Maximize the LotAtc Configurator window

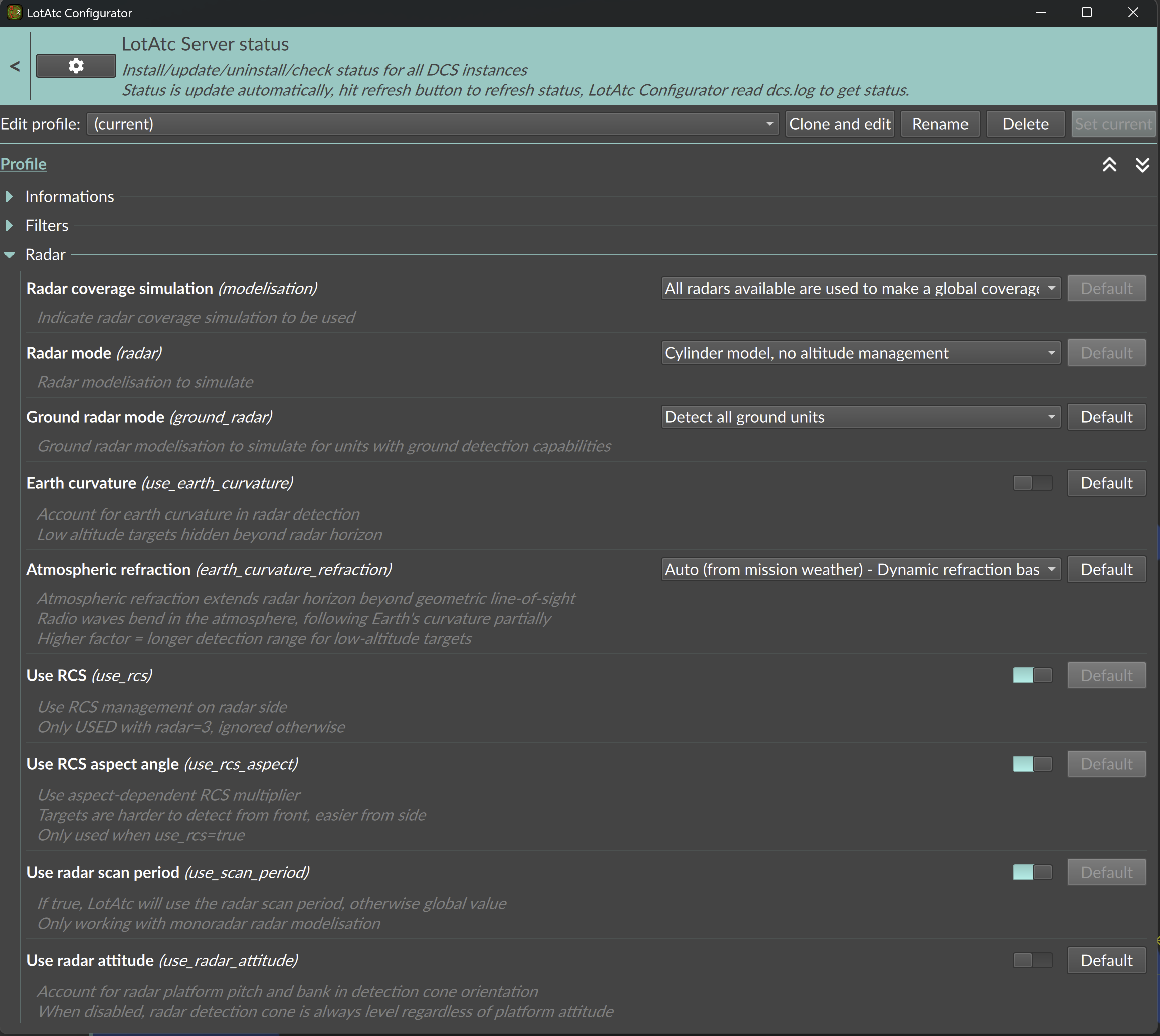coord(1087,13)
